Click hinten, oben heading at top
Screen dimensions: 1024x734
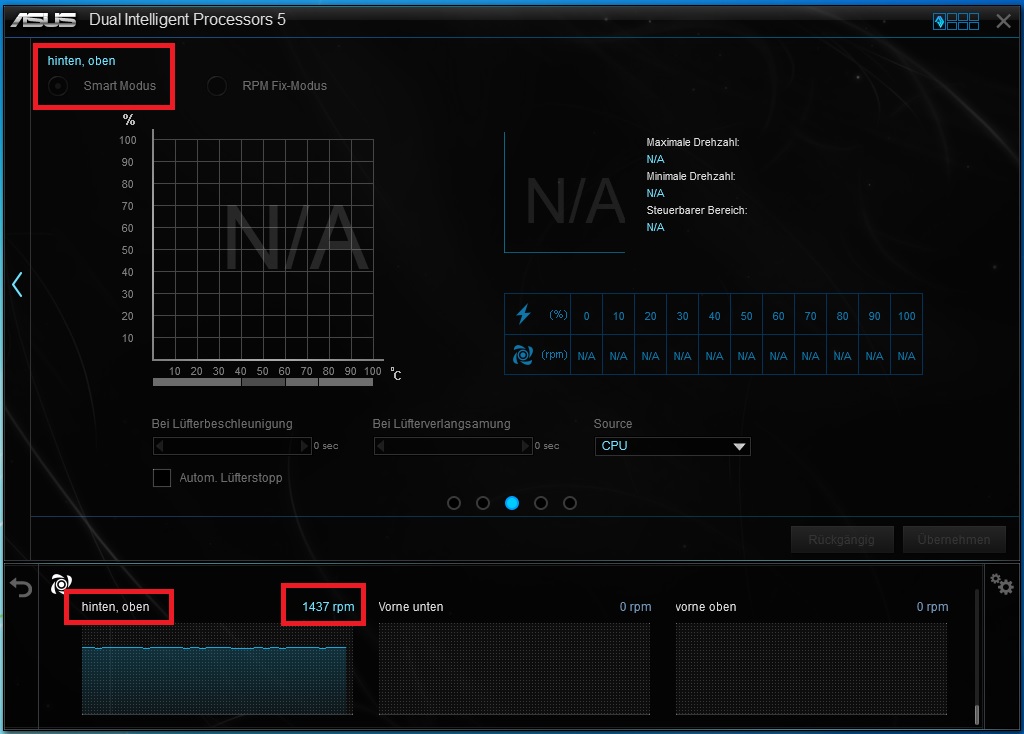tap(81, 61)
